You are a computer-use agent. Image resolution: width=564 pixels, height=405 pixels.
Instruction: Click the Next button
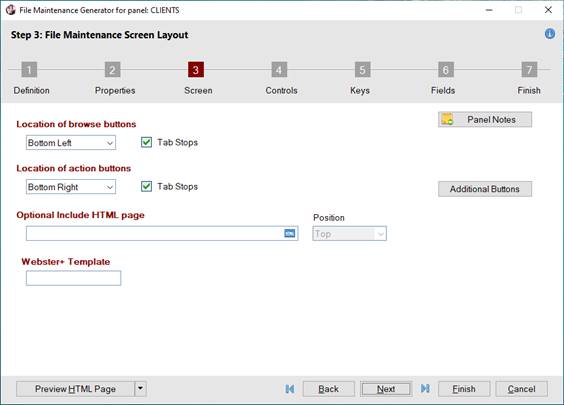[x=386, y=389]
